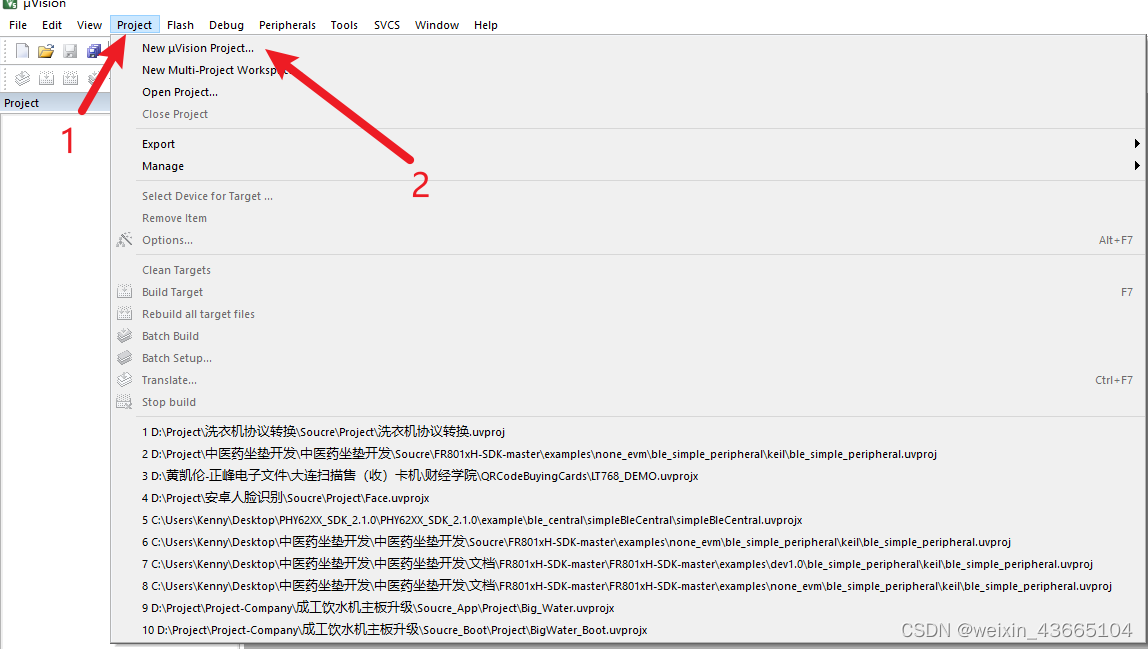Expand the Manage submenu

628,166
